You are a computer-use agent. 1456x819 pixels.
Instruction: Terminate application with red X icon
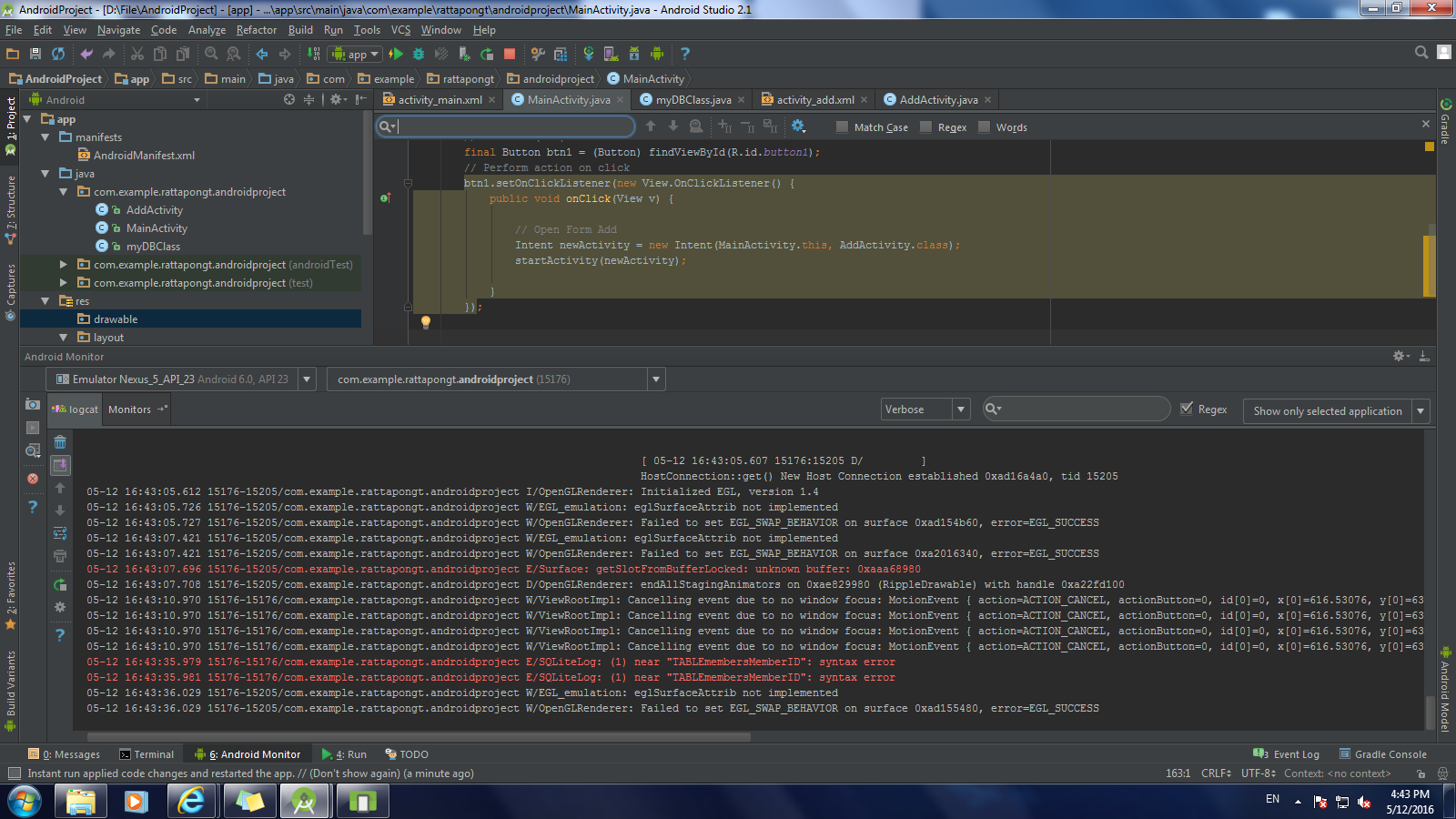click(33, 479)
